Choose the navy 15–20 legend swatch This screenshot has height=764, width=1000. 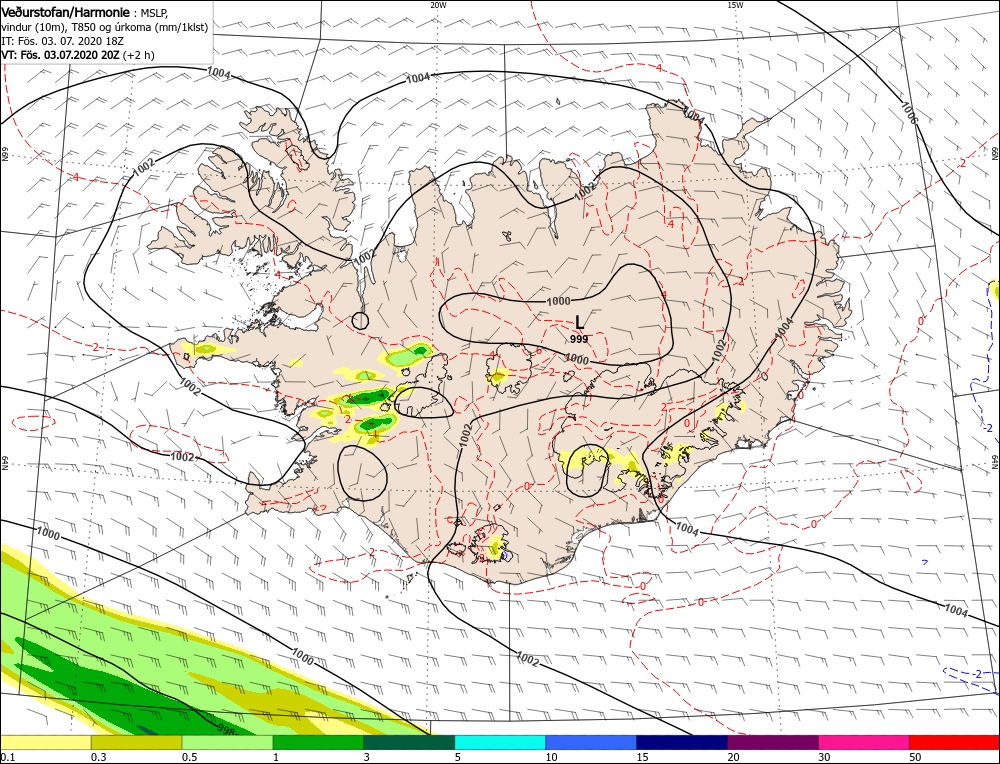(682, 742)
